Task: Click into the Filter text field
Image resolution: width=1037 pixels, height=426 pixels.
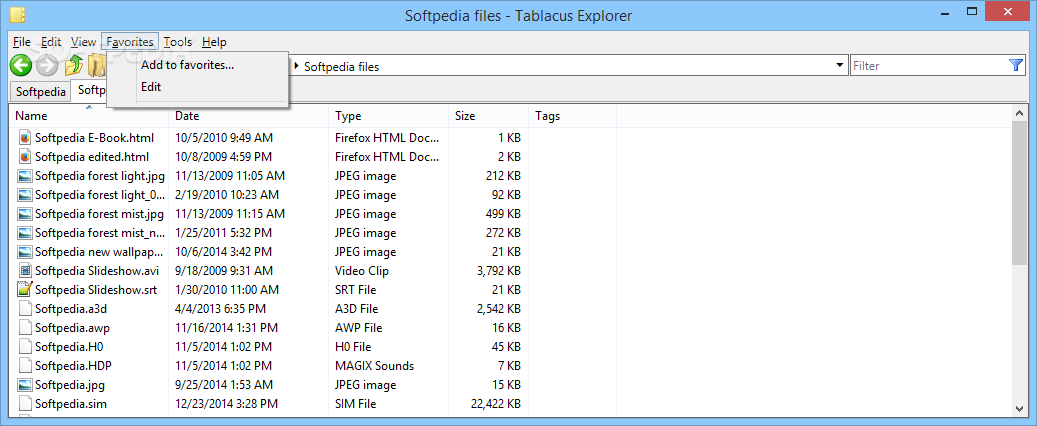Action: (929, 65)
